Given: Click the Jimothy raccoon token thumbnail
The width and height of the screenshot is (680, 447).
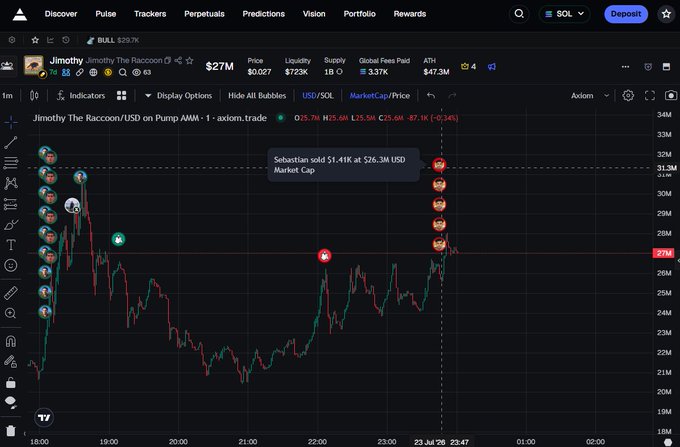Looking at the screenshot, I should (33, 65).
